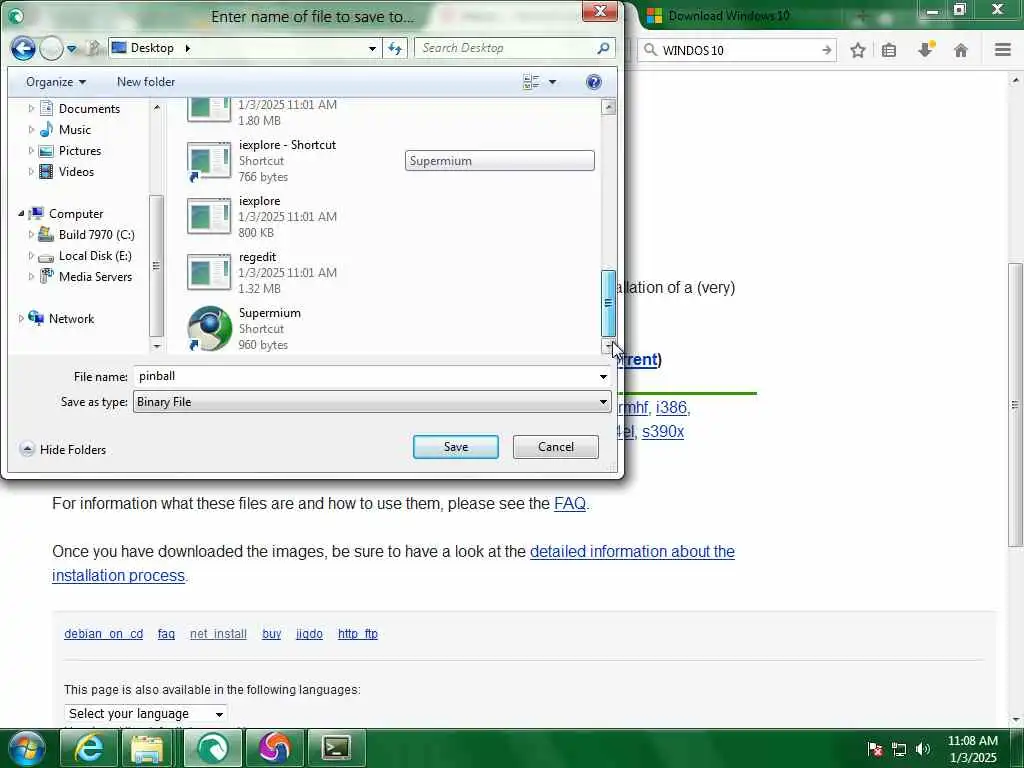This screenshot has height=768, width=1024.
Task: Select the Music library
Action: (74, 130)
